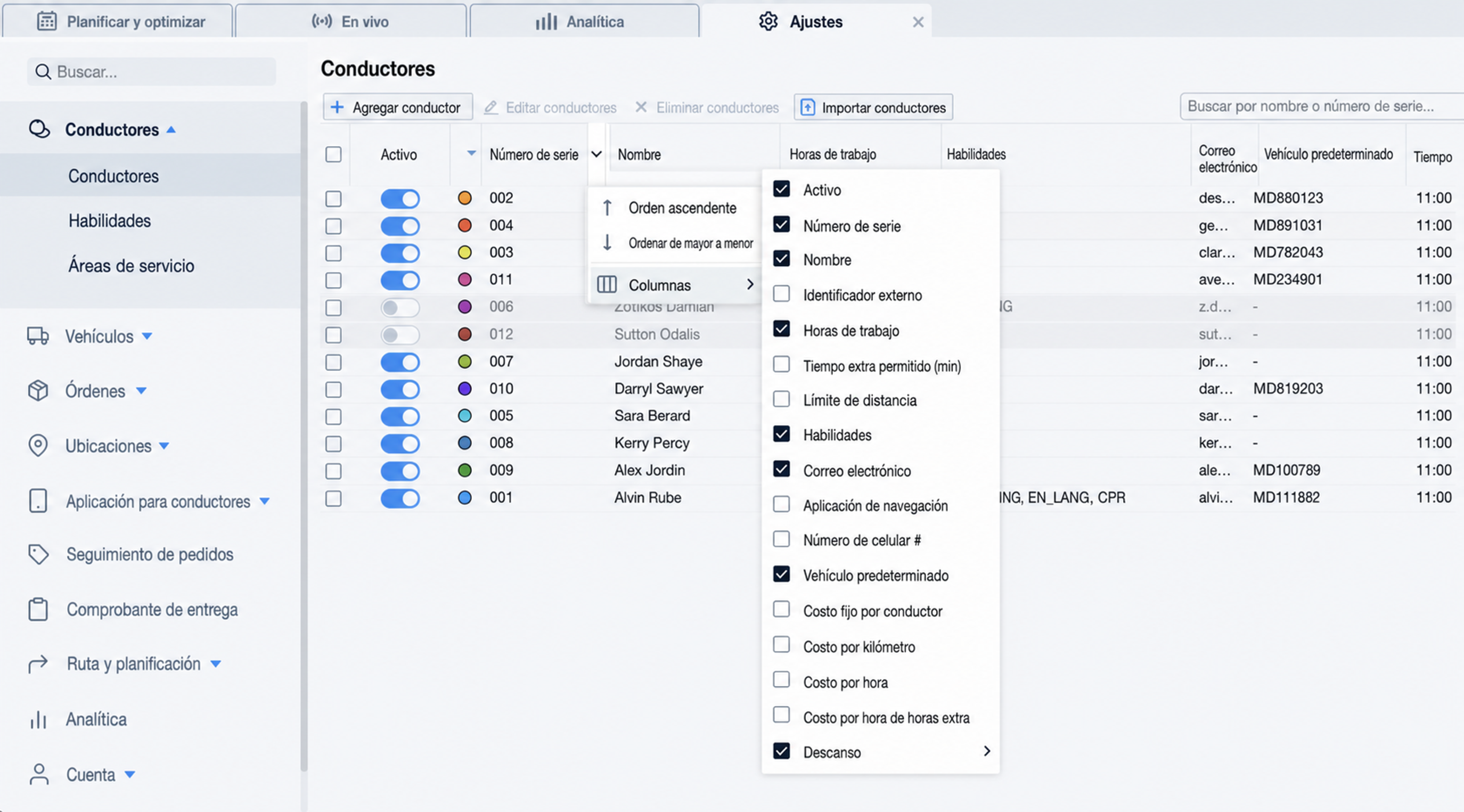This screenshot has height=812, width=1464.
Task: Expand the Cuenta dropdown arrow
Action: tap(129, 775)
